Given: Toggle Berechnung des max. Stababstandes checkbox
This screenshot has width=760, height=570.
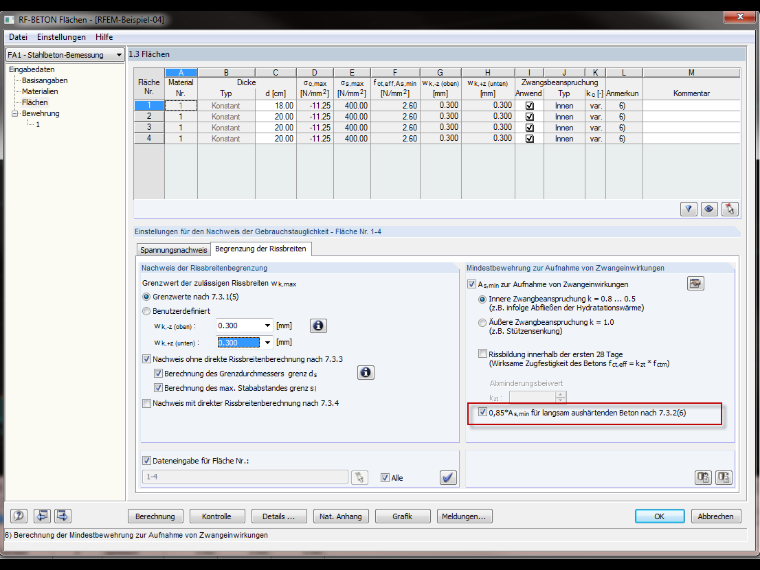Looking at the screenshot, I should coord(158,388).
